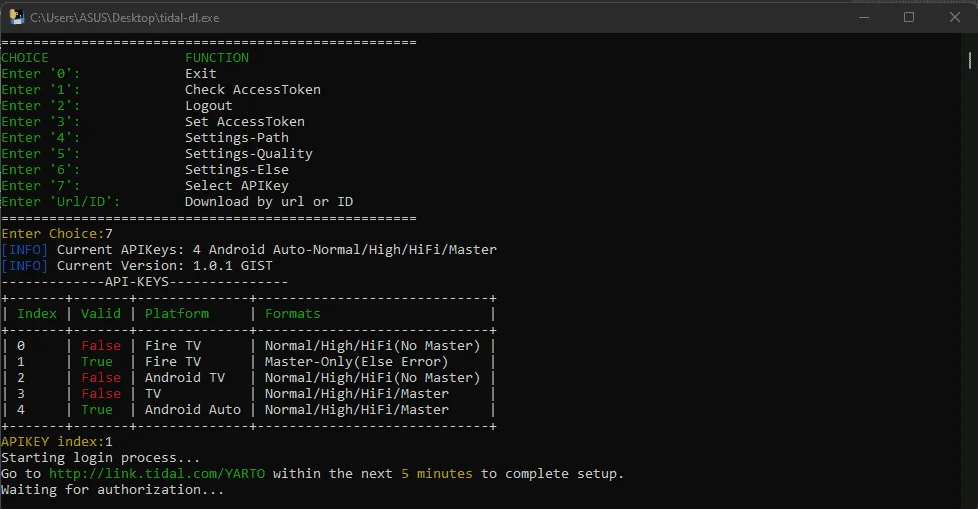The height and width of the screenshot is (509, 978).
Task: Click the Valid table header
Action: point(101,314)
